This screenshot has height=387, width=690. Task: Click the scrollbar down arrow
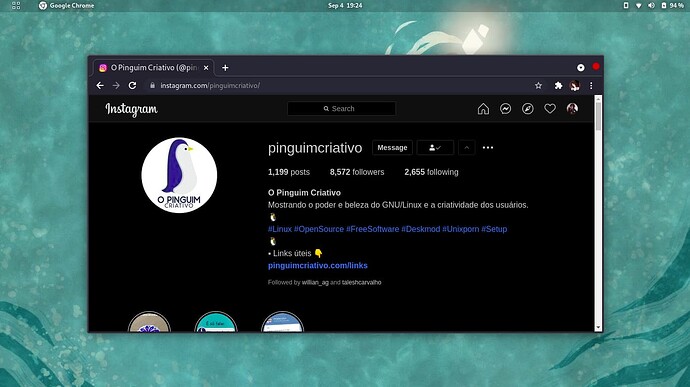[x=598, y=328]
